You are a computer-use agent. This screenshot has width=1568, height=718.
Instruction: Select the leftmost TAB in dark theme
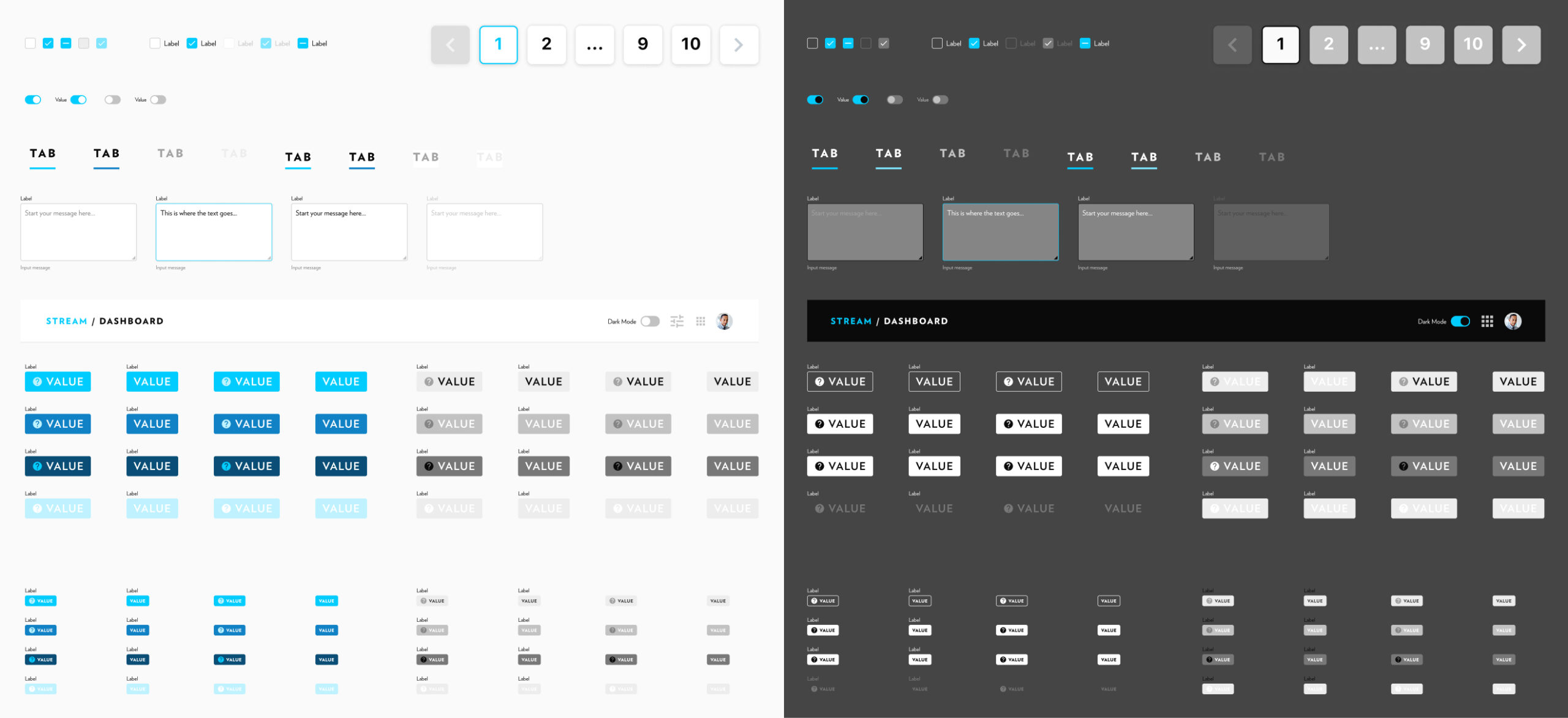[824, 154]
